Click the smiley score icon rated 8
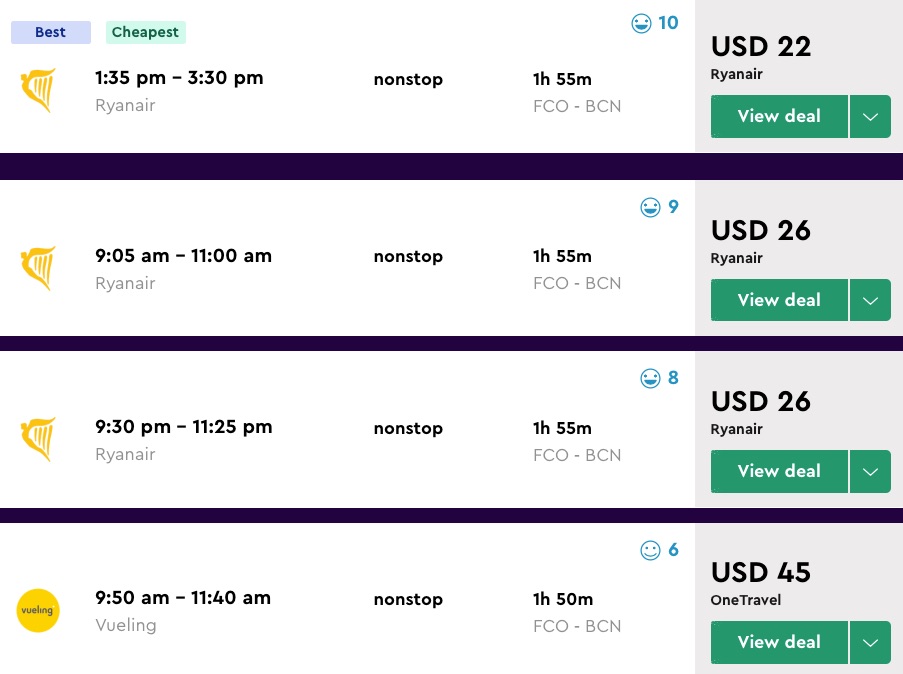Screen dimensions: 903x674 (650, 379)
